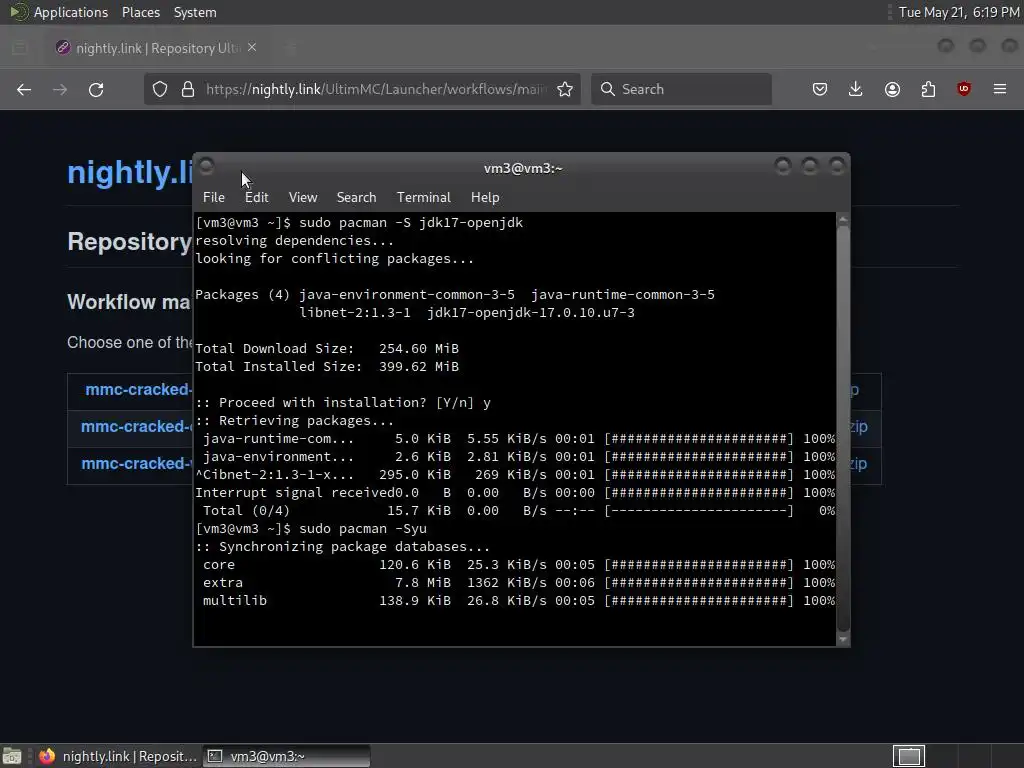
Task: Click 'sudo pacman -Syu' command text
Action: coord(362,528)
